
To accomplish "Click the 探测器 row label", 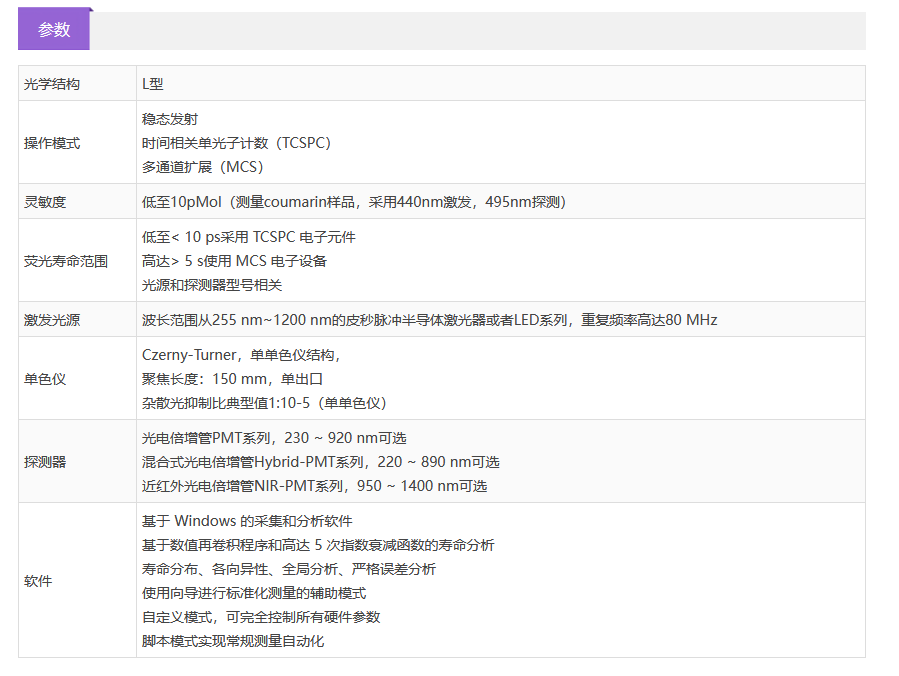I will (x=45, y=462).
